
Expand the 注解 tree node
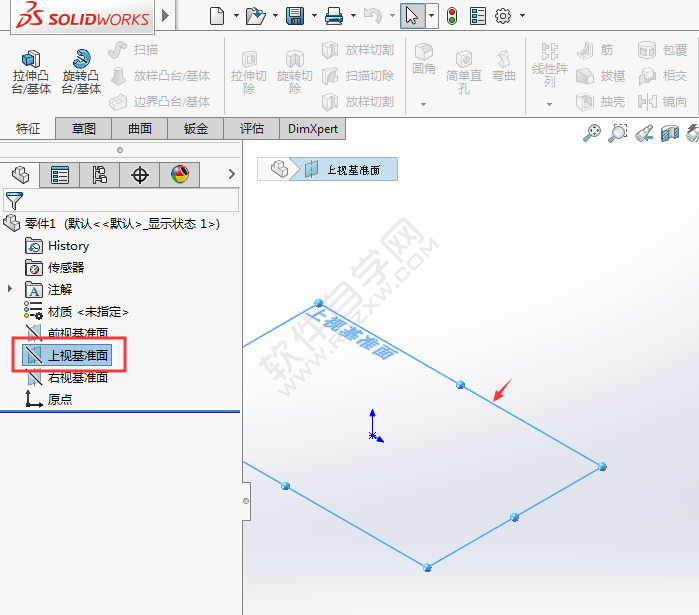coord(9,289)
